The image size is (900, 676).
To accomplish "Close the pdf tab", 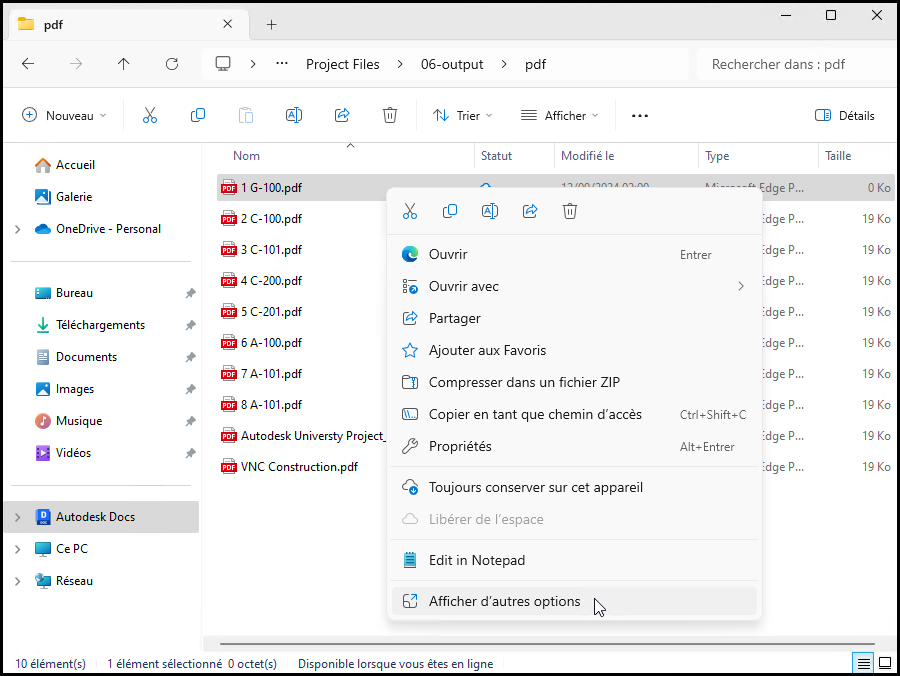I will 227,24.
